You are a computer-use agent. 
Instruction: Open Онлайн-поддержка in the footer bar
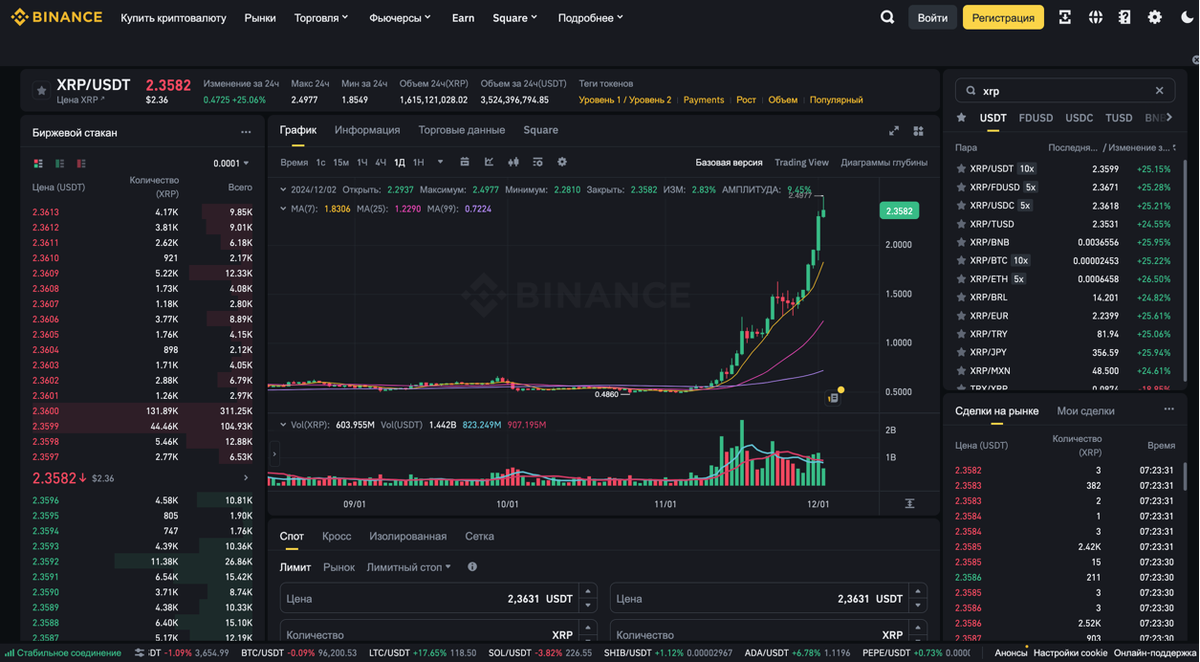point(1156,652)
